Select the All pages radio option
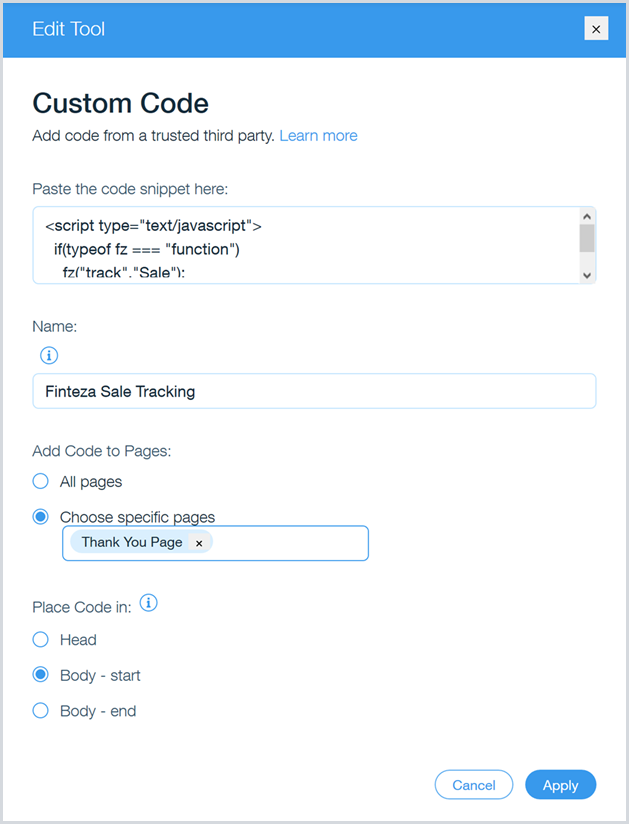The height and width of the screenshot is (824, 629). 41,481
